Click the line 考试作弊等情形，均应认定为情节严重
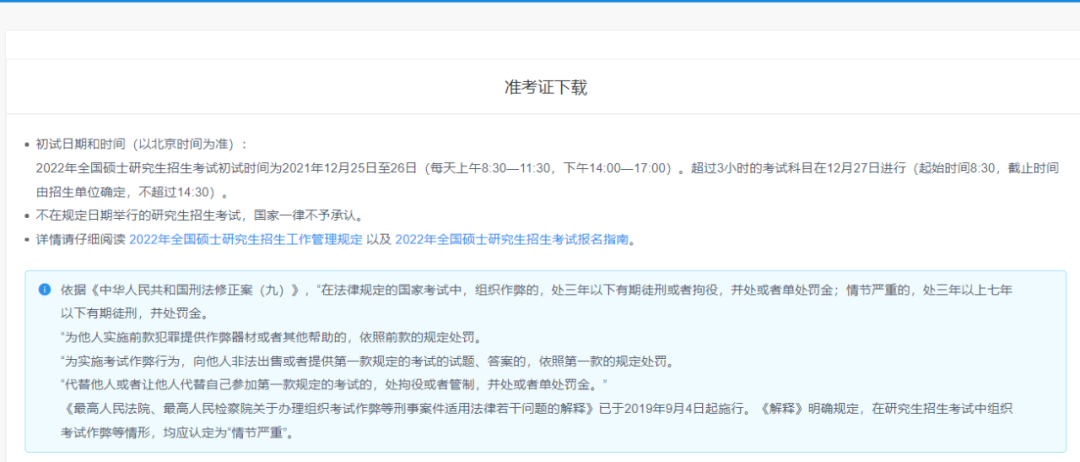1080x462 pixels. [x=178, y=434]
